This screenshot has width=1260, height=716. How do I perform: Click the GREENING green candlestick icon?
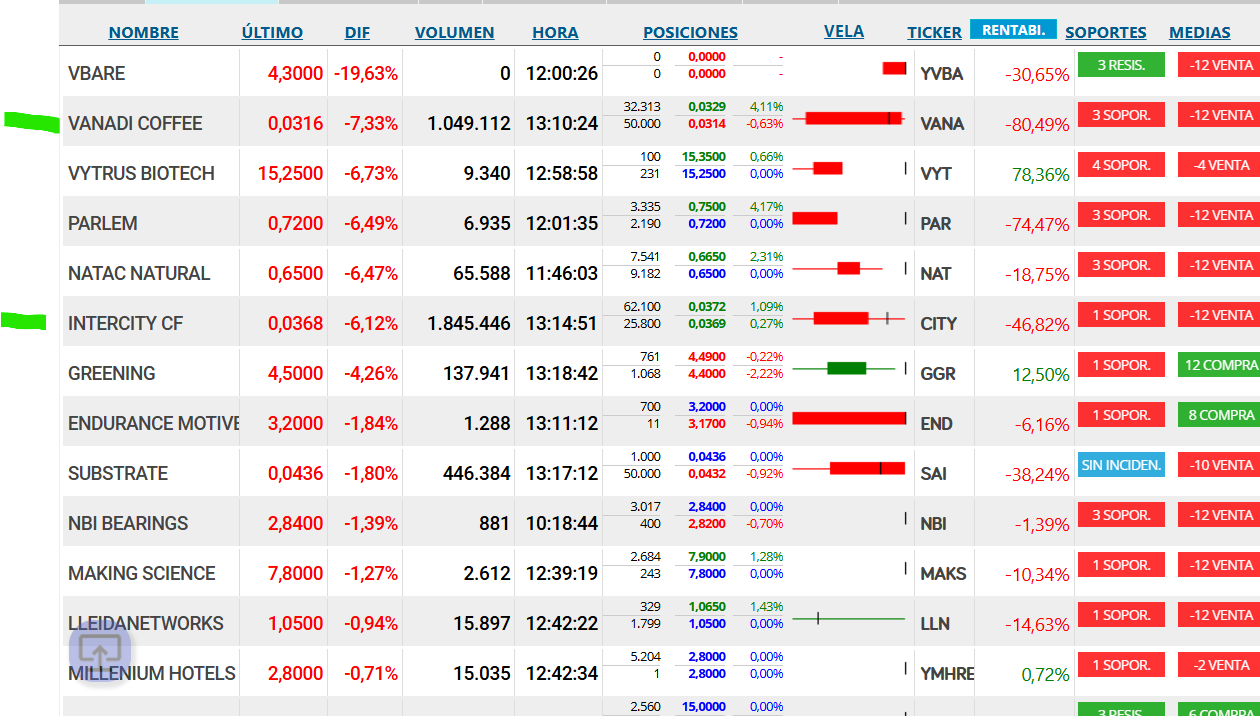[x=847, y=368]
